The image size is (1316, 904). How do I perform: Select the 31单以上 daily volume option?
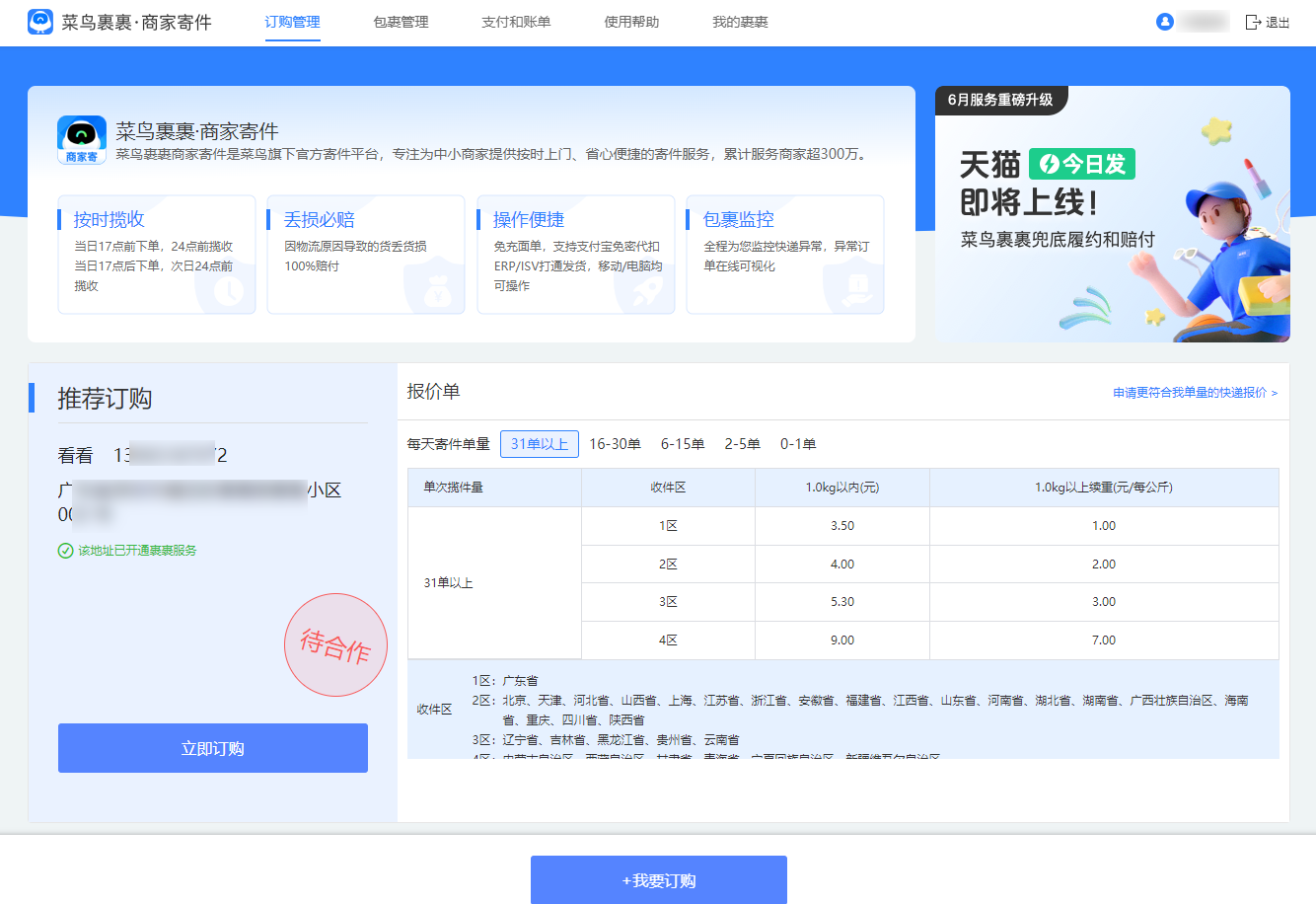pos(540,444)
